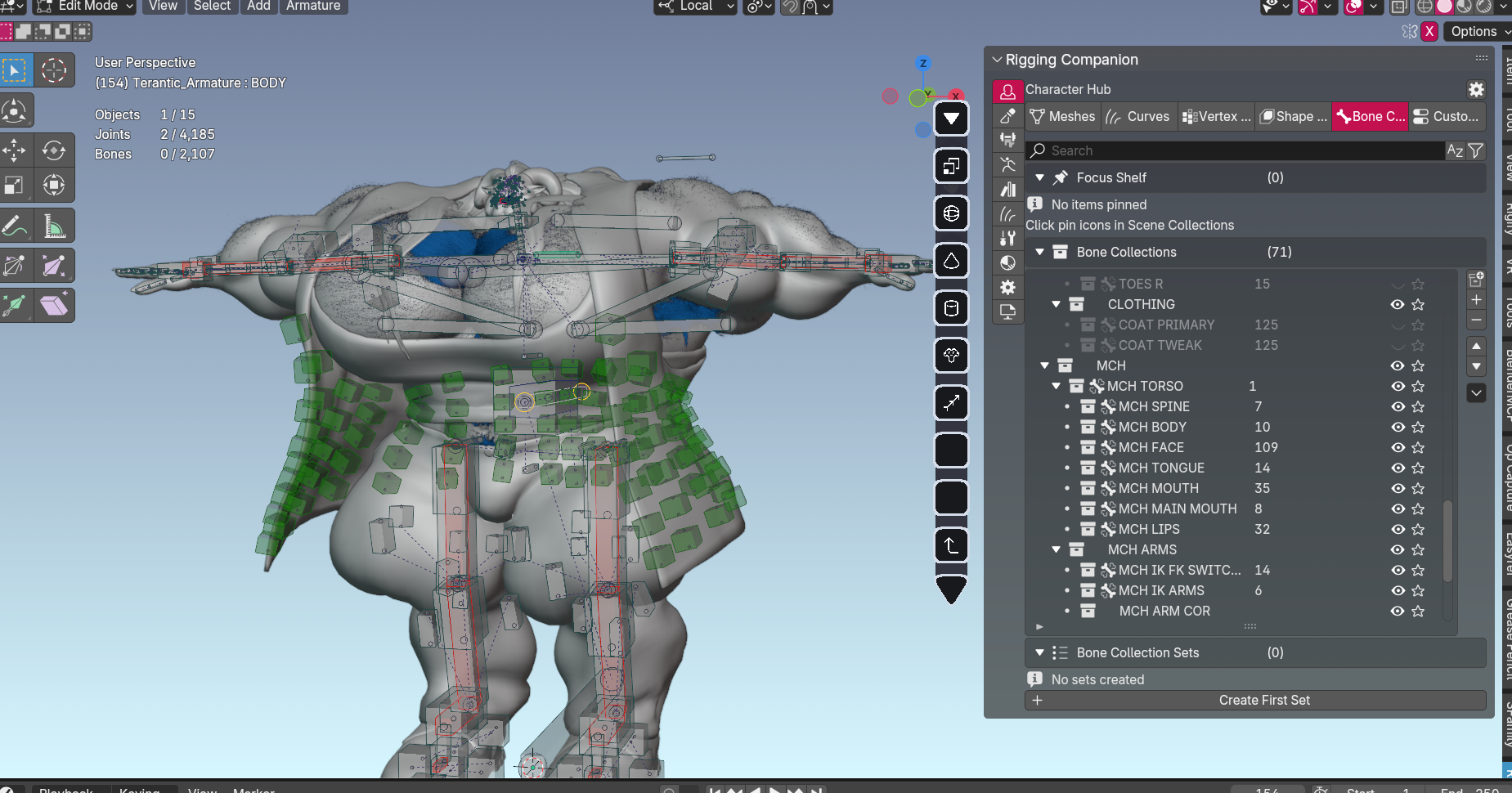
Task: Switch to the Meshes tab
Action: [x=1062, y=116]
